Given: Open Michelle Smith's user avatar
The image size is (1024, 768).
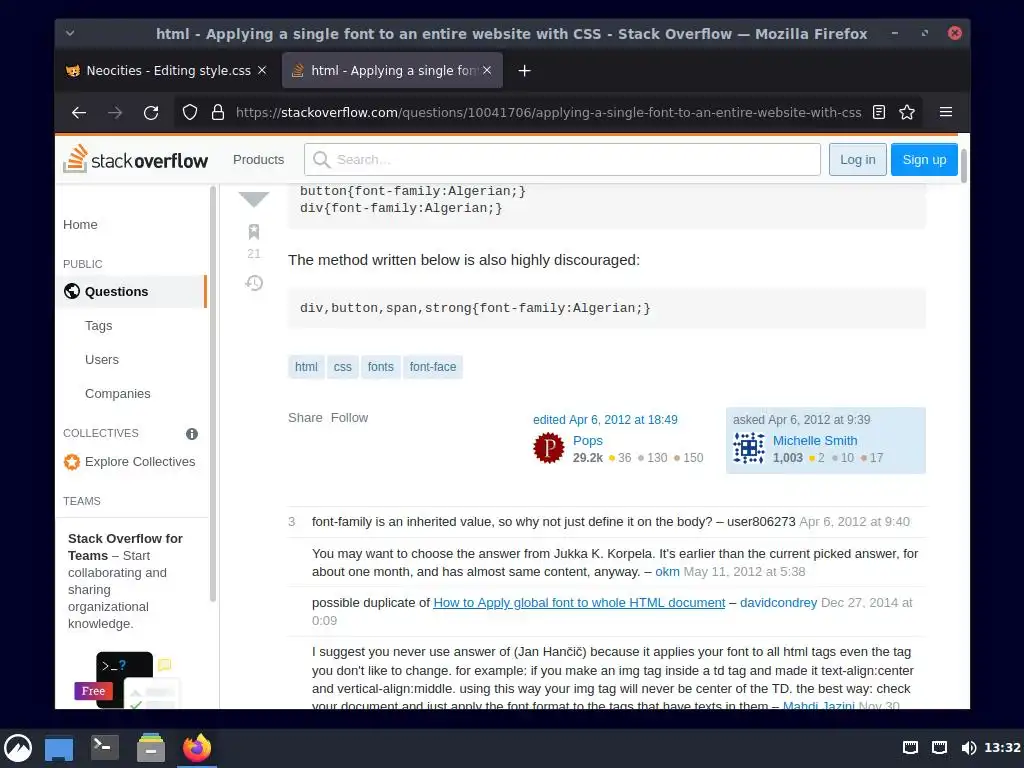Looking at the screenshot, I should (x=748, y=448).
